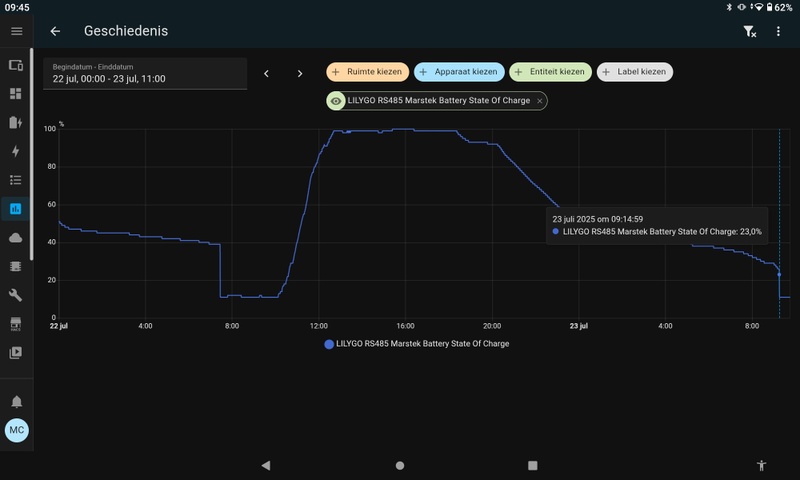Open the History chart icon in sidebar
The width and height of the screenshot is (800, 480).
[16, 209]
